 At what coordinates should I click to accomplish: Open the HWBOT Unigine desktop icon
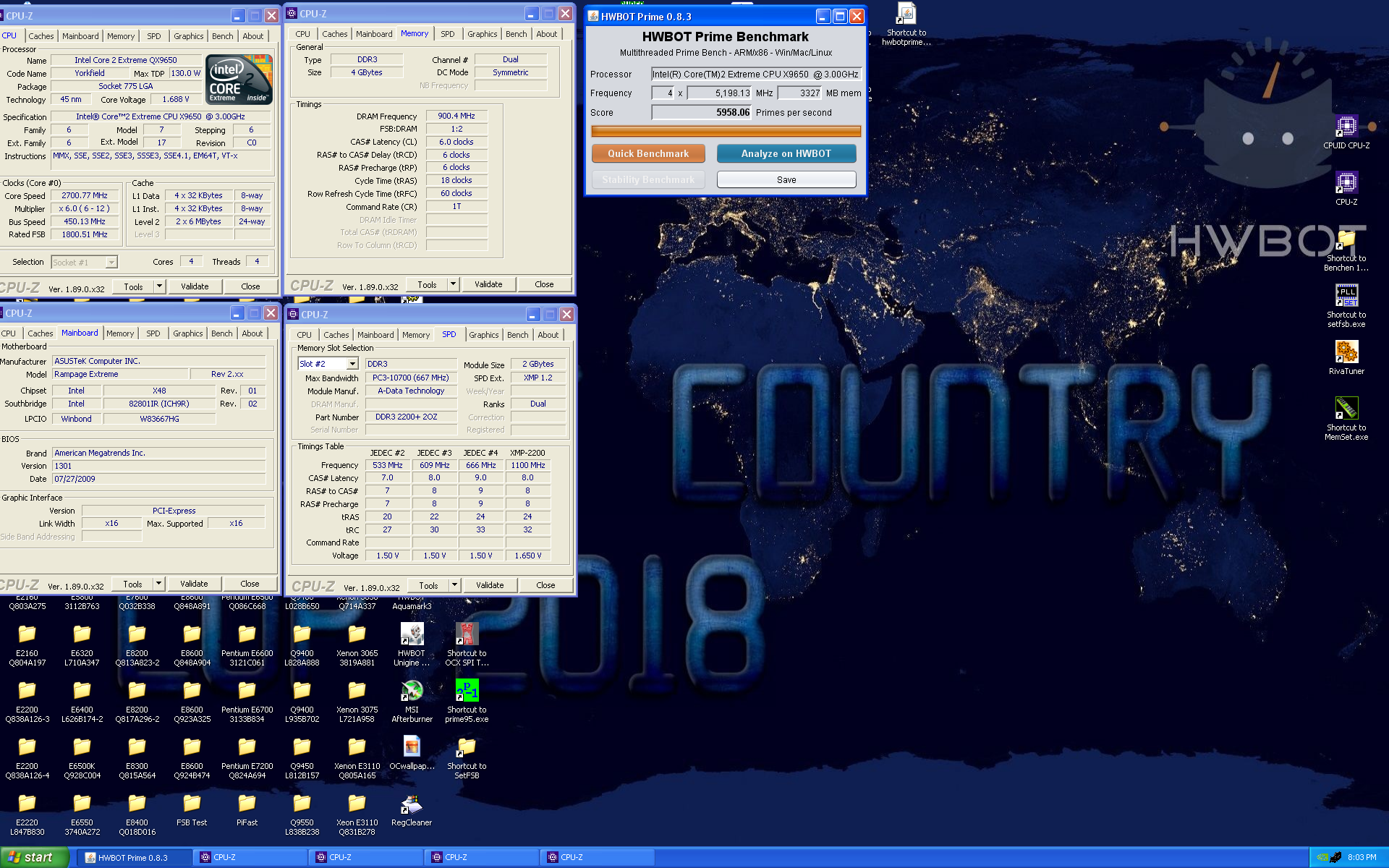pos(412,644)
